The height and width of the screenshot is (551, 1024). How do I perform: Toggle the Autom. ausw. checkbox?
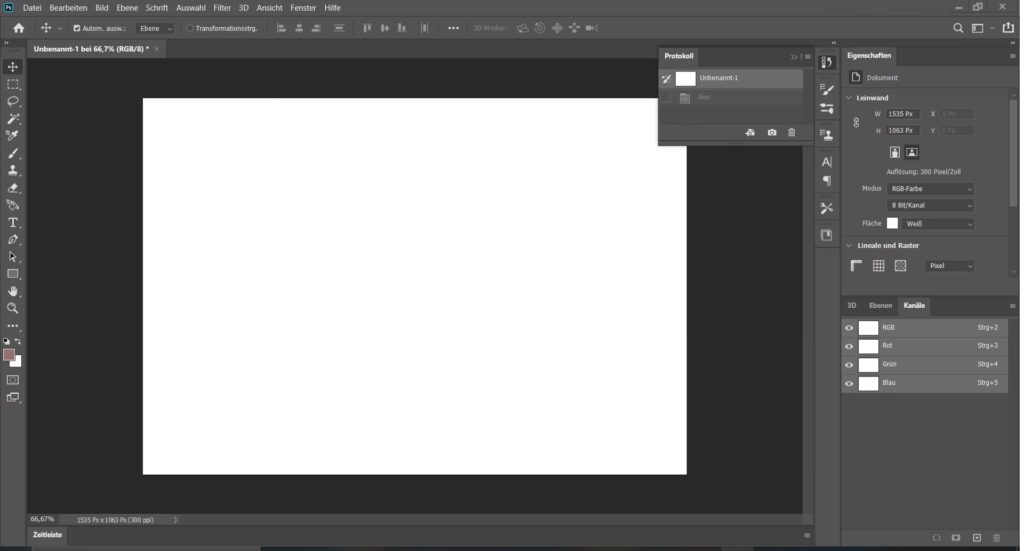77,28
